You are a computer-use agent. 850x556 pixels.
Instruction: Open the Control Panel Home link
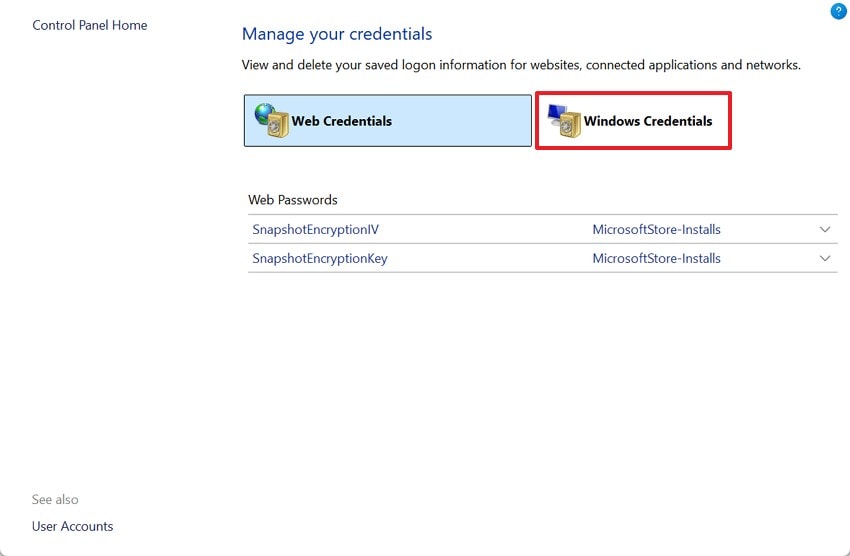point(89,25)
